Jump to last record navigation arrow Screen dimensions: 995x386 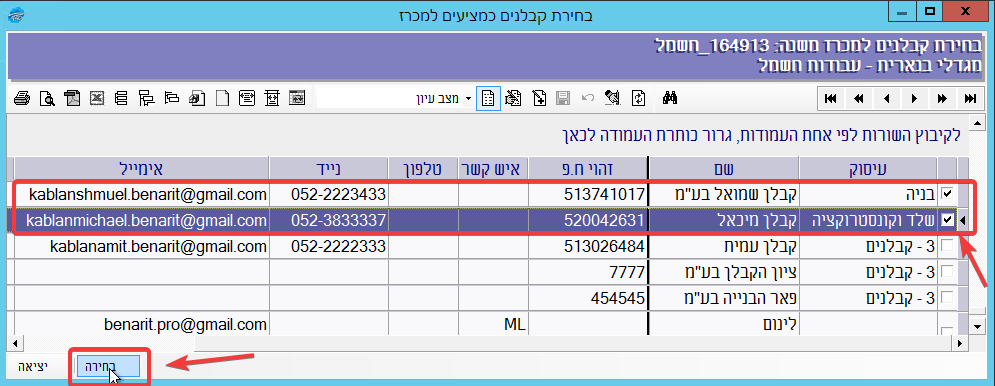(x=970, y=98)
